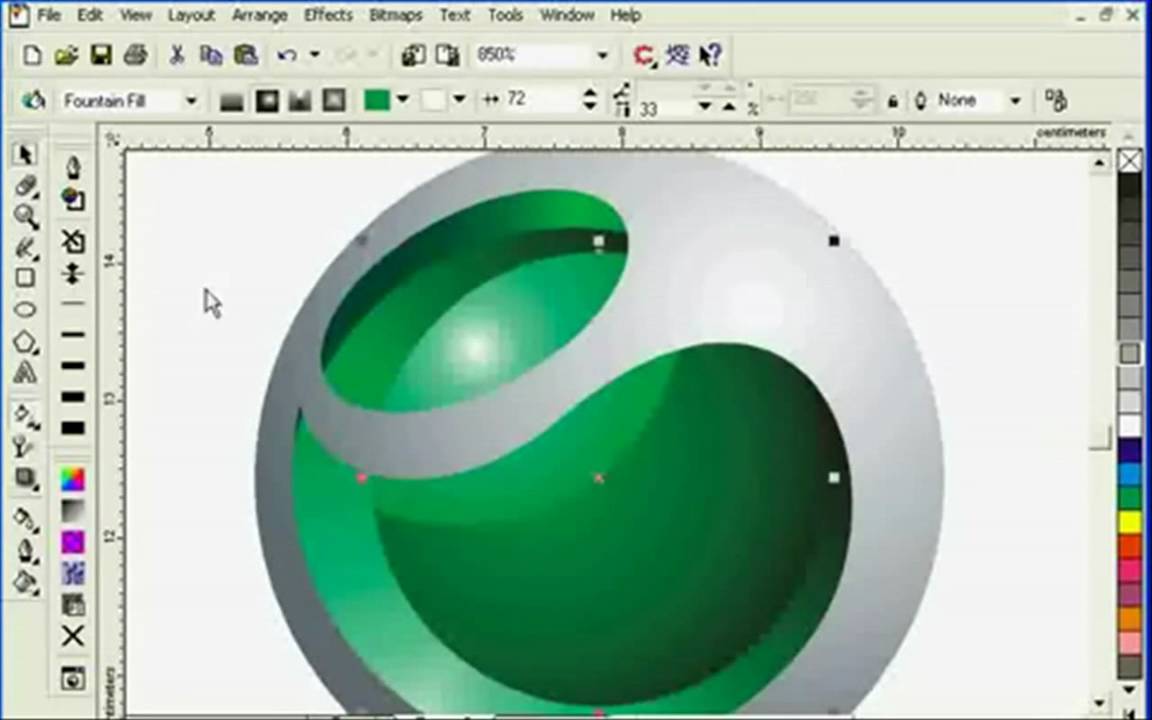Screen dimensions: 1152x720
Task: Click the midpoint value field showing 72
Action: pos(540,99)
